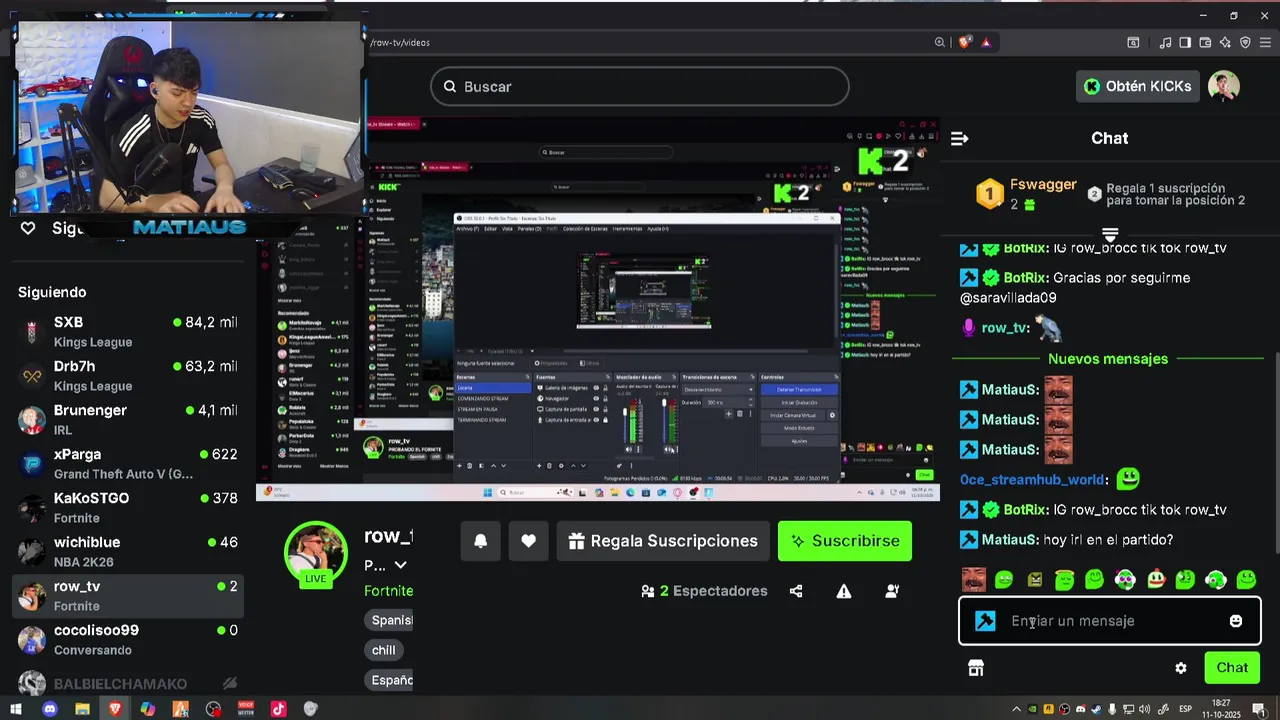Viewport: 1280px width, 720px height.
Task: Click the share stream icon
Action: pos(796,591)
